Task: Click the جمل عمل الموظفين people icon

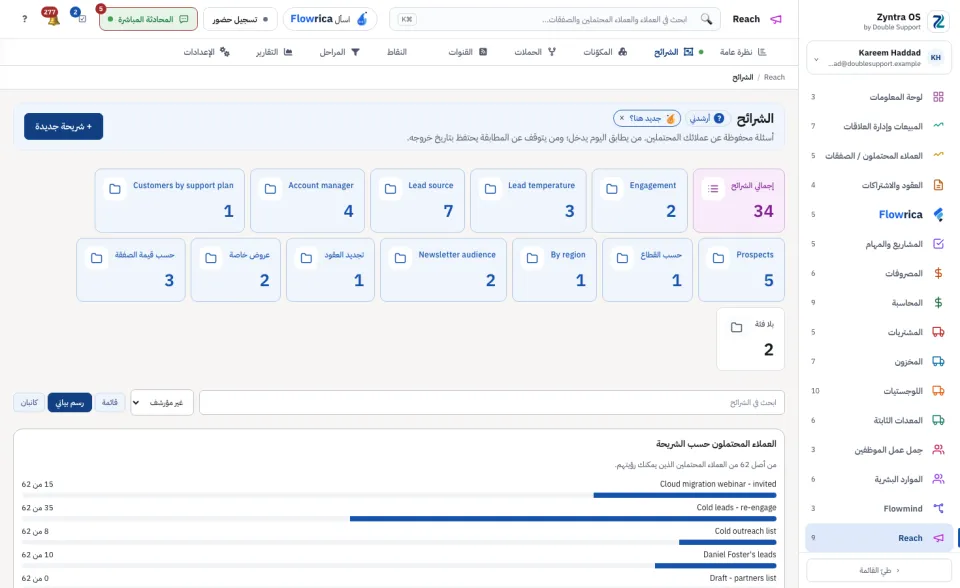Action: (938, 450)
